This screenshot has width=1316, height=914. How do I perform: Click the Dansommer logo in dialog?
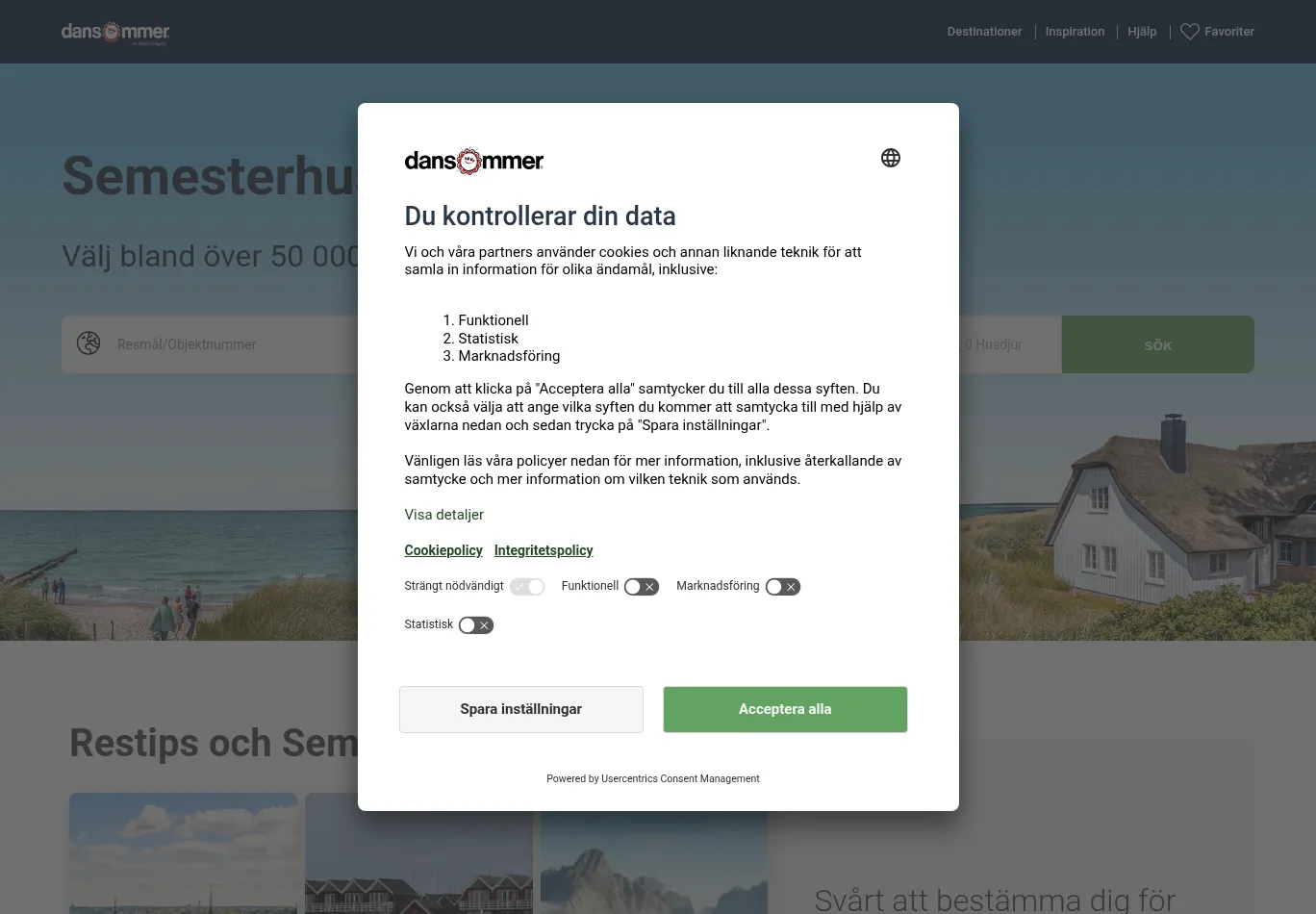point(473,162)
